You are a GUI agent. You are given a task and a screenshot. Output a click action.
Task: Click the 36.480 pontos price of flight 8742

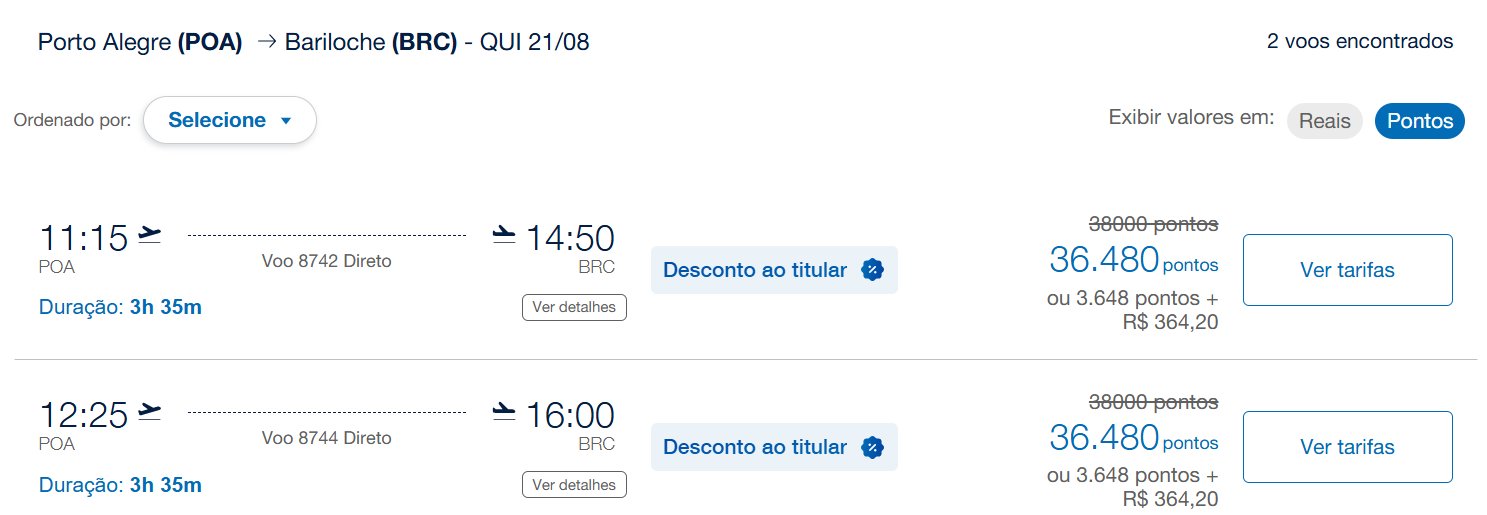(x=1134, y=260)
